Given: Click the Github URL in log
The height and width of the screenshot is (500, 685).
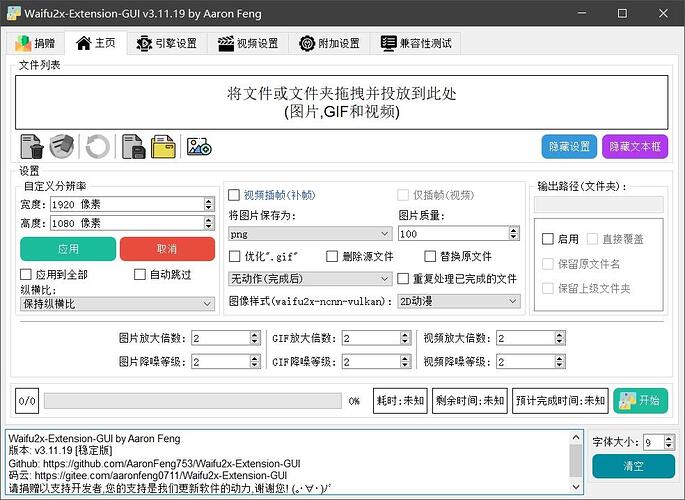Looking at the screenshot, I should [172, 463].
